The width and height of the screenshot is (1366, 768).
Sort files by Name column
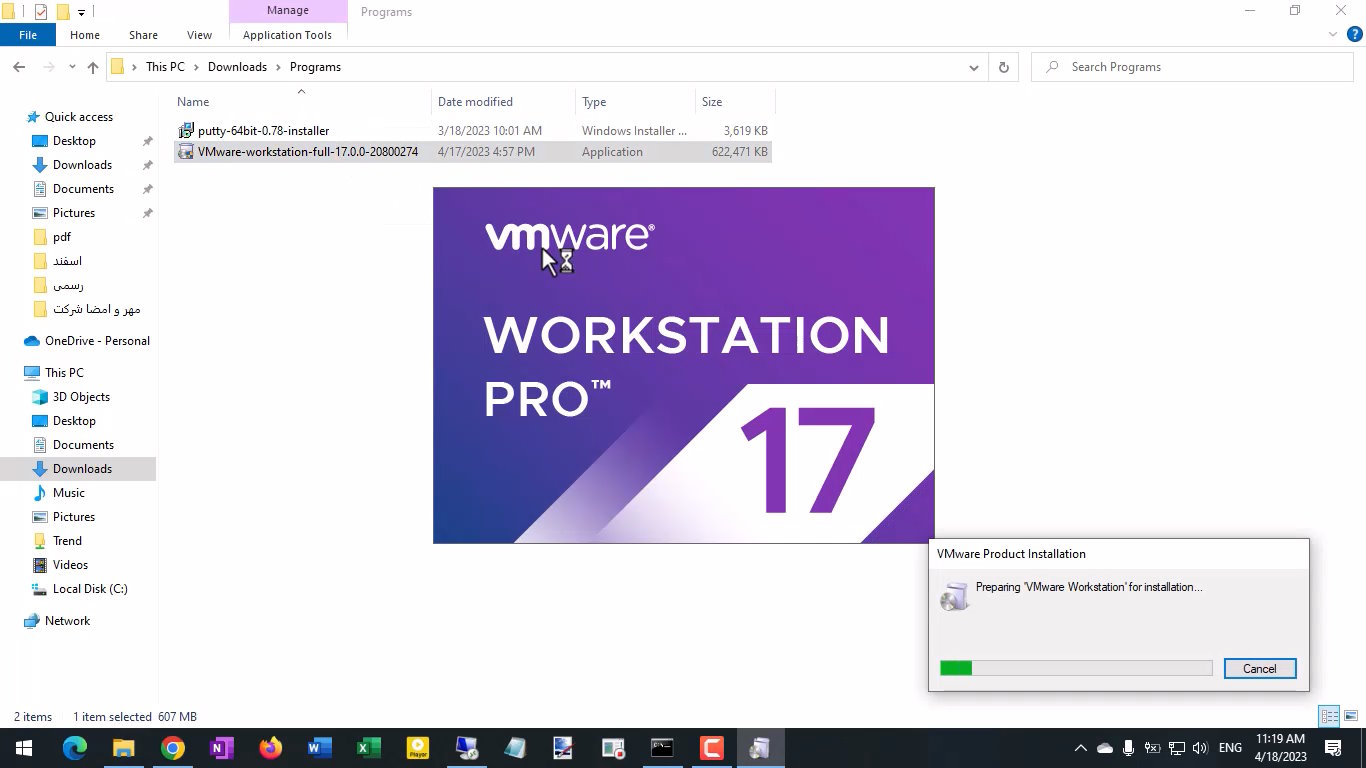302,102
